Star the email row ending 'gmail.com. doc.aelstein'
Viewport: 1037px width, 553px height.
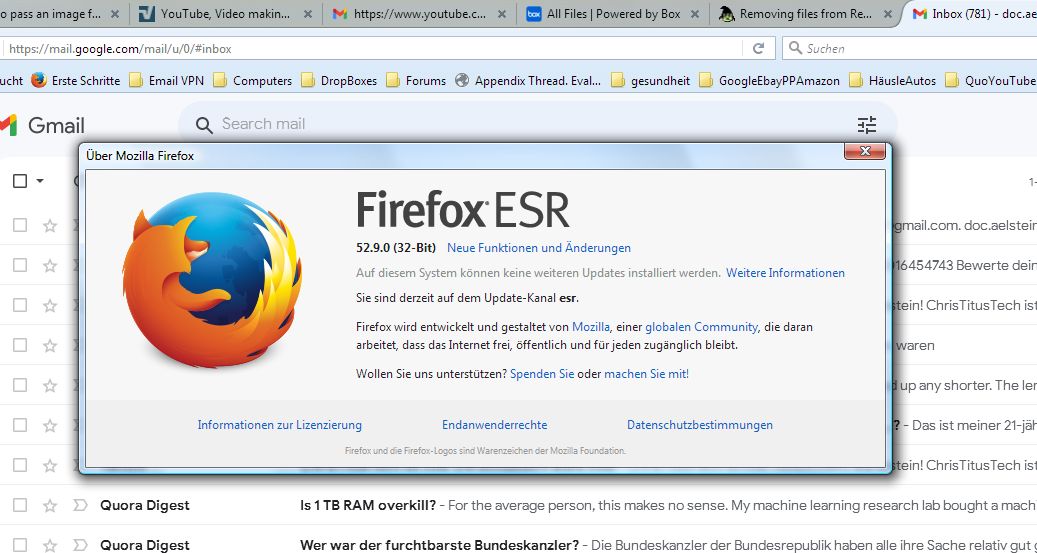click(50, 226)
